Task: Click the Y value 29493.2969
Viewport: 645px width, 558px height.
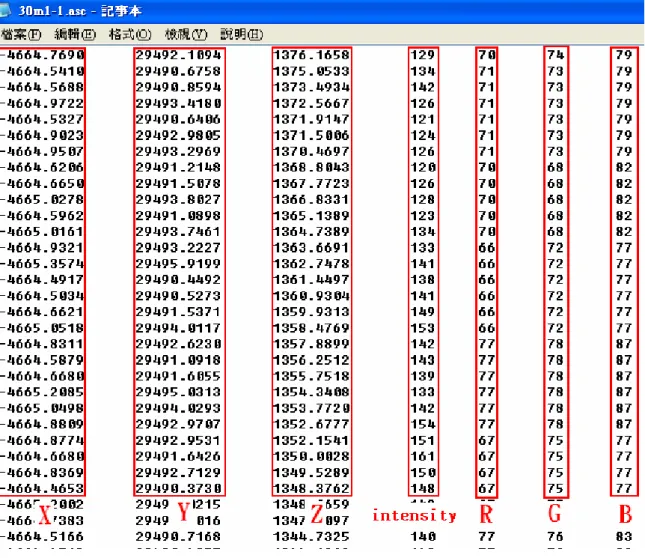Action: [179, 151]
